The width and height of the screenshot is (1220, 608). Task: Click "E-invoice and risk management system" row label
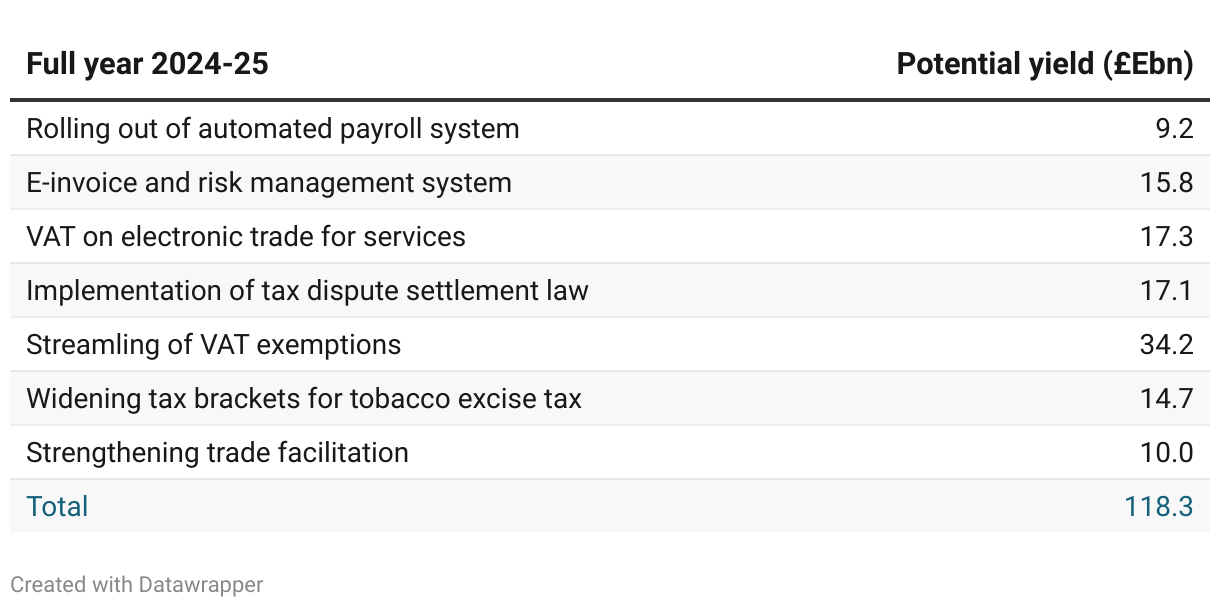click(268, 183)
